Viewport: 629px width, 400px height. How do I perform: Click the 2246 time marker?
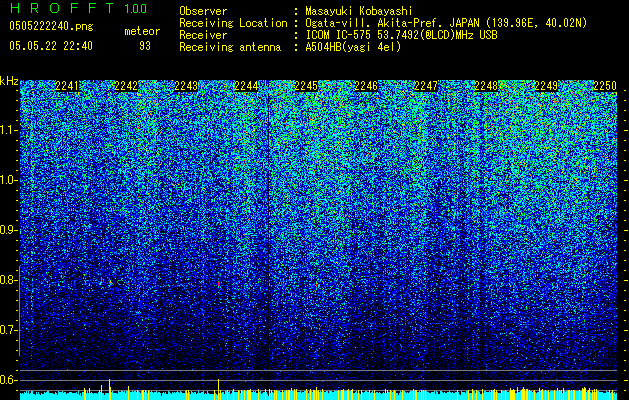tap(366, 86)
